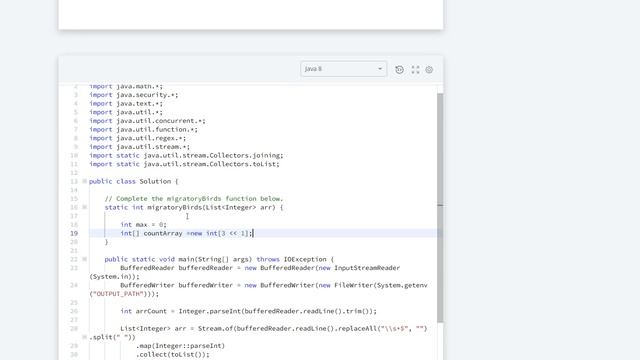Click 'static int migratoryBirds(List<Integer> arr)' line

pyautogui.click(x=193, y=207)
